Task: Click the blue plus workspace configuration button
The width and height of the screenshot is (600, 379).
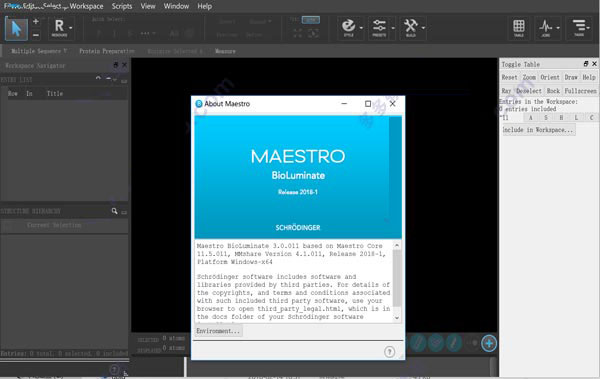Action: point(489,343)
